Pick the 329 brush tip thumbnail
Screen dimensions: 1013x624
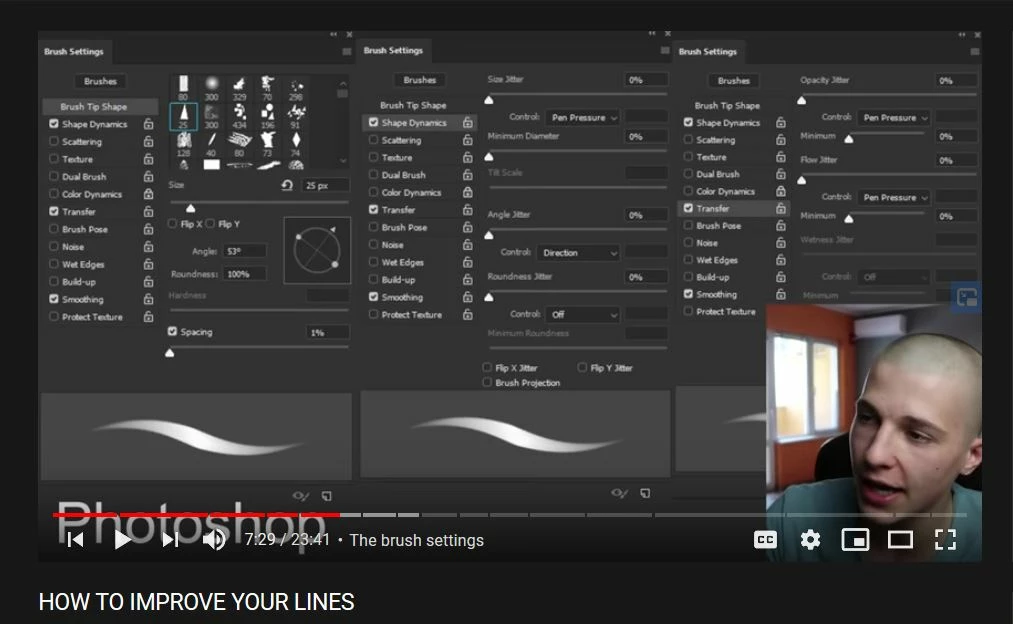tap(239, 88)
